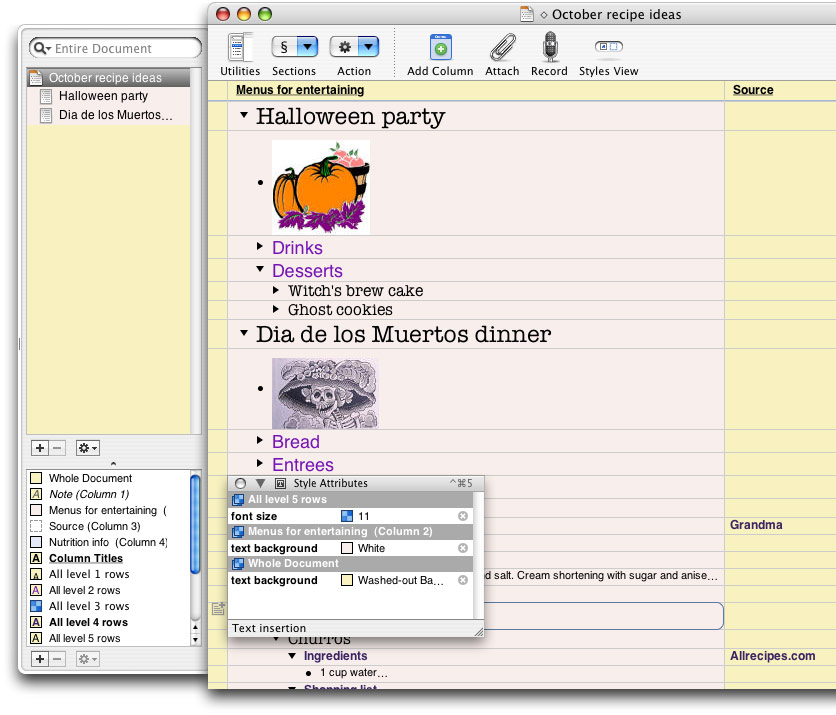836x715 pixels.
Task: Collapse the Desserts row
Action: tap(260, 269)
